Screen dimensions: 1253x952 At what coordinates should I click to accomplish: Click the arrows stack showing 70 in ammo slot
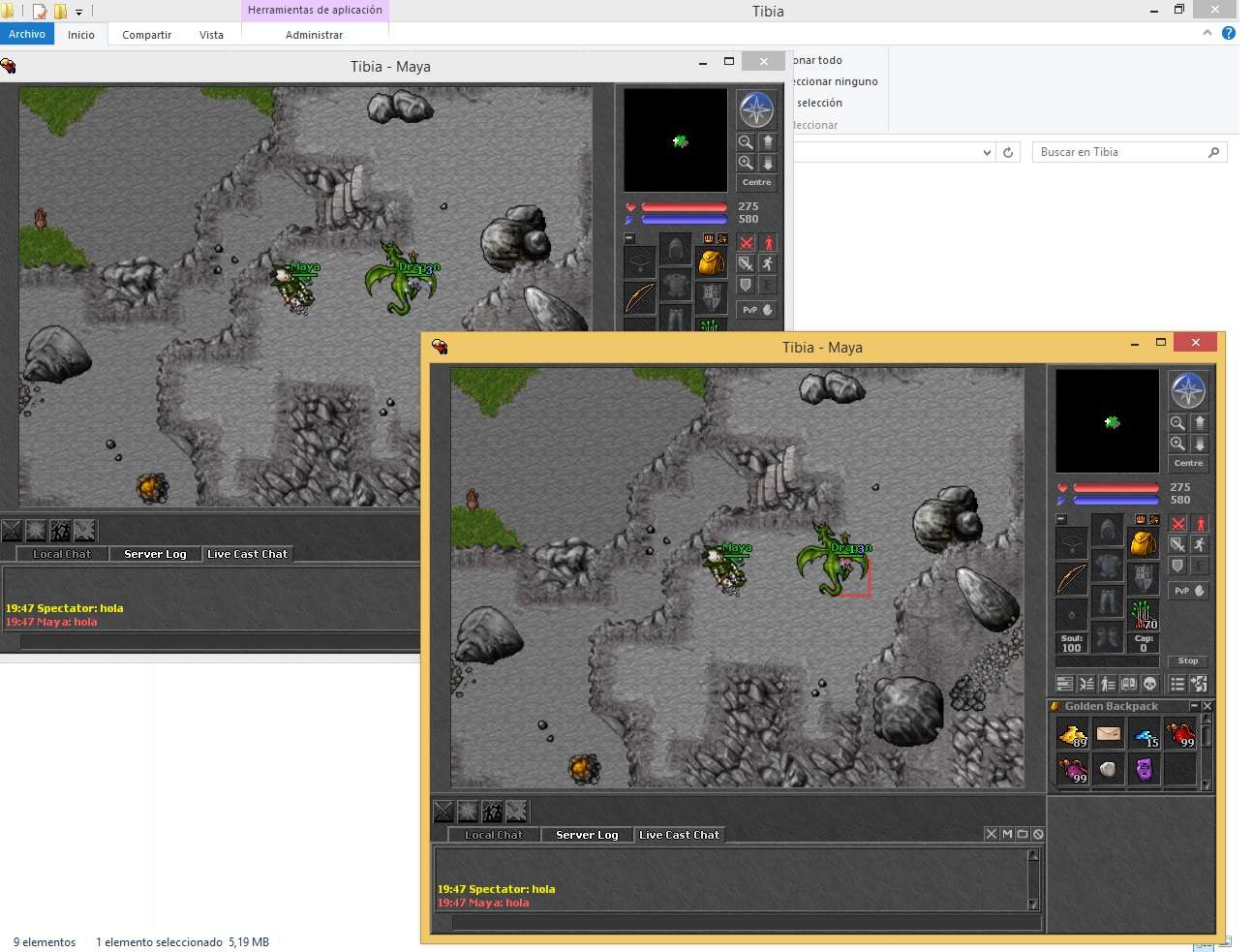(x=1144, y=614)
